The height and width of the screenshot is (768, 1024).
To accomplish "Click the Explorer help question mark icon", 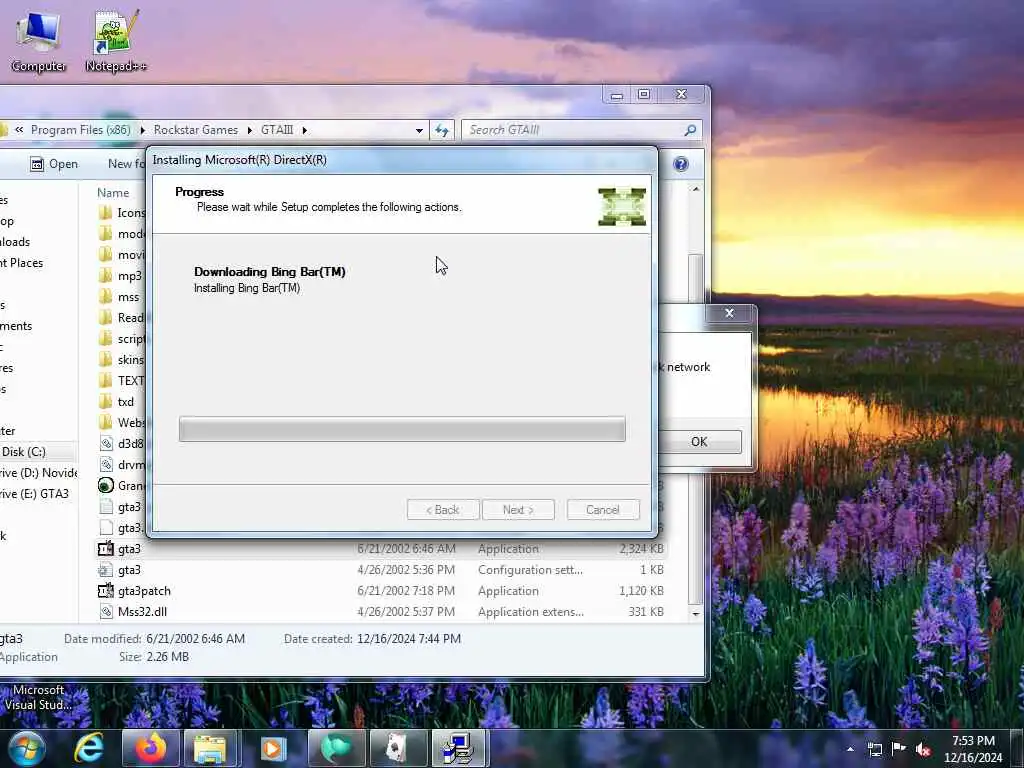I will click(x=680, y=164).
